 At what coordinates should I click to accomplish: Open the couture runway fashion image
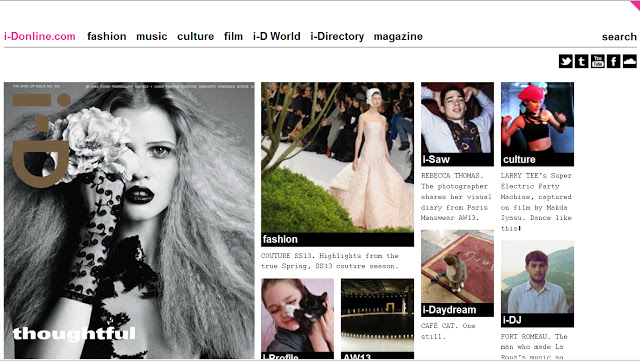click(338, 158)
